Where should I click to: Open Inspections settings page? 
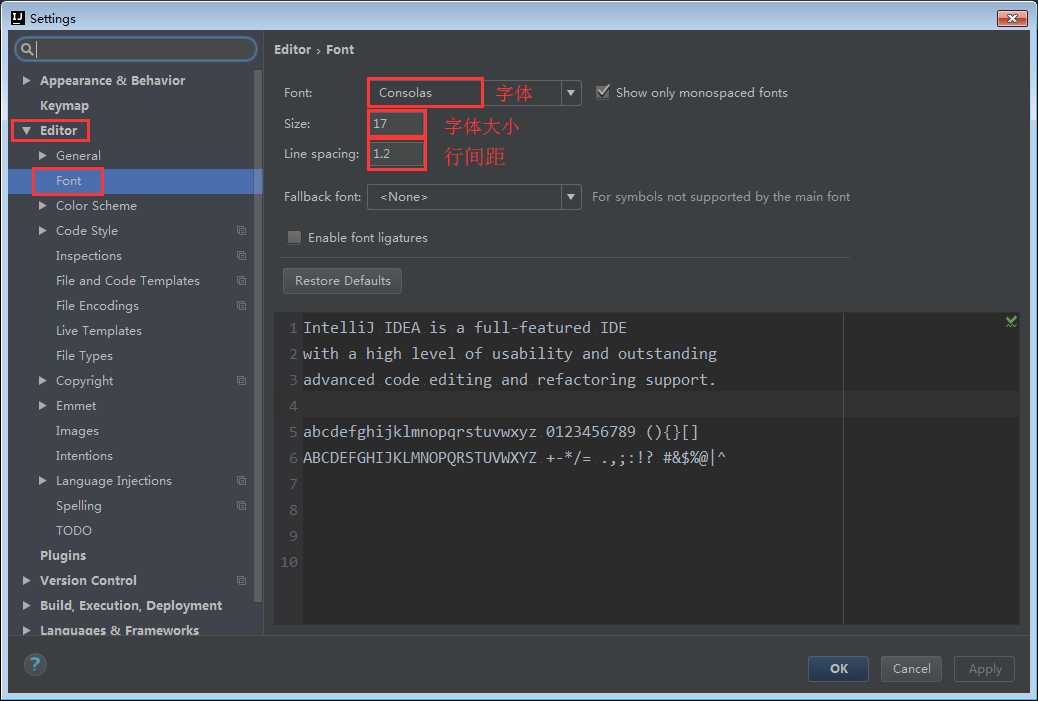(x=89, y=256)
